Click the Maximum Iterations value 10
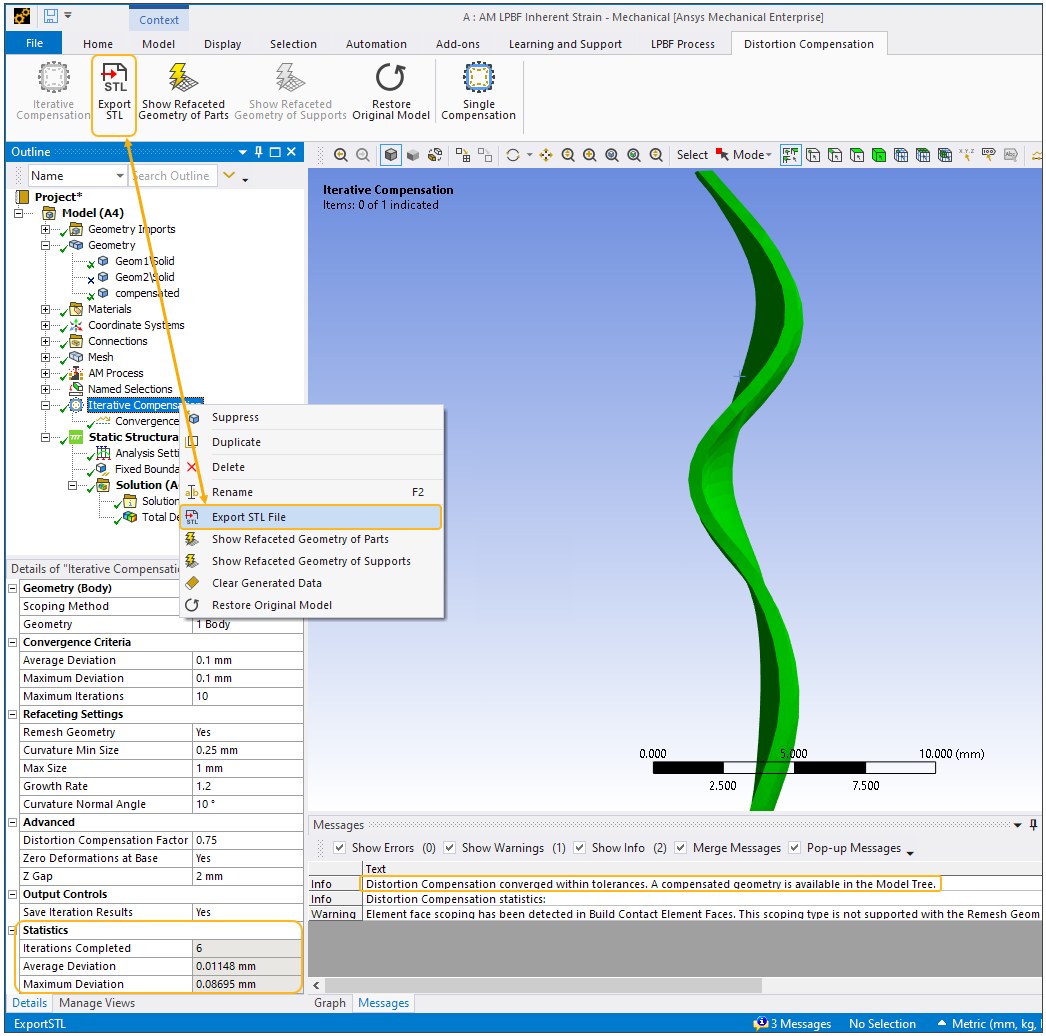Screen dimensions: 1046x1036 click(x=247, y=696)
